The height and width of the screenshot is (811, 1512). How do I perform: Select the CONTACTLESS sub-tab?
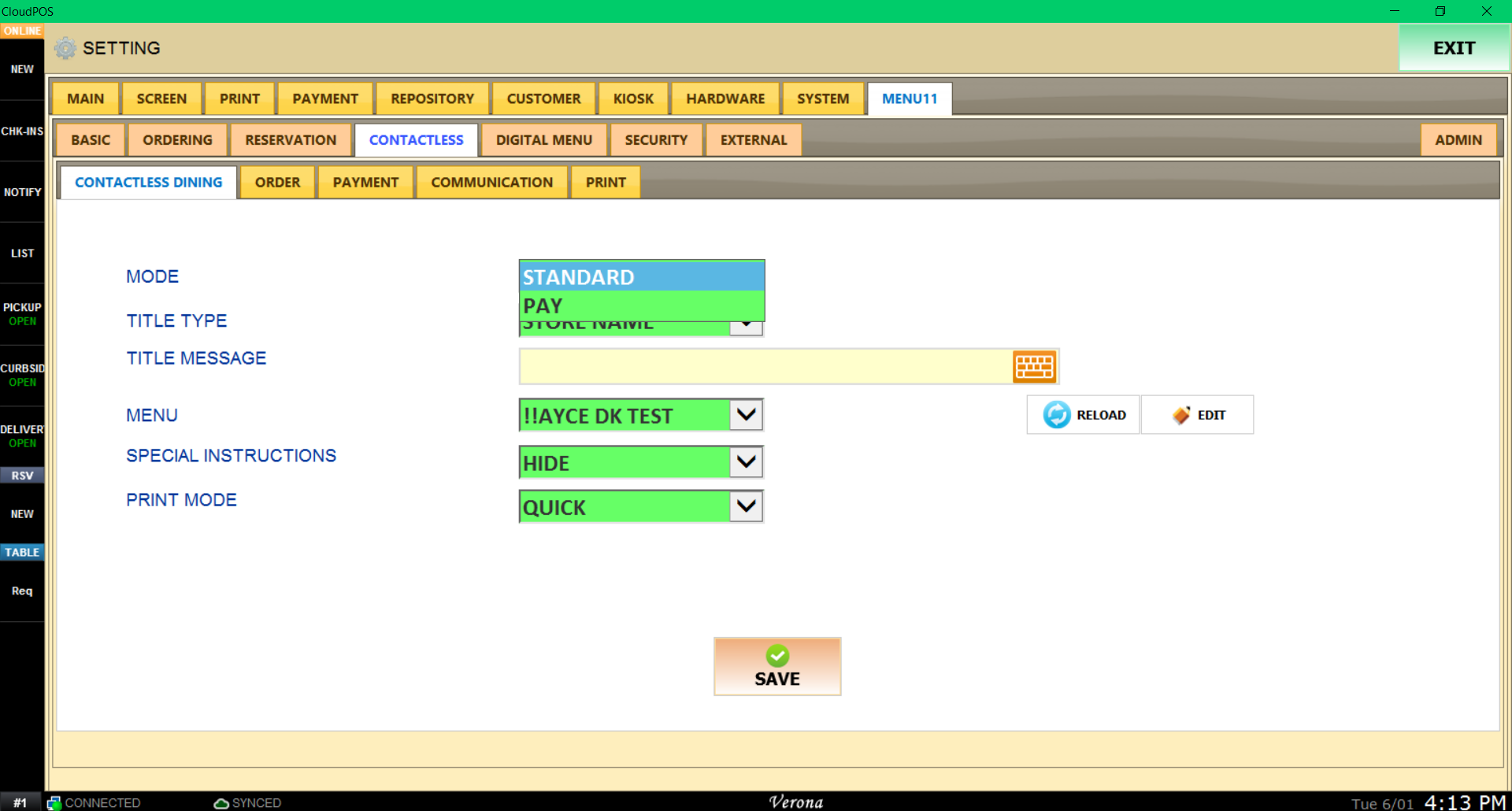(x=416, y=140)
